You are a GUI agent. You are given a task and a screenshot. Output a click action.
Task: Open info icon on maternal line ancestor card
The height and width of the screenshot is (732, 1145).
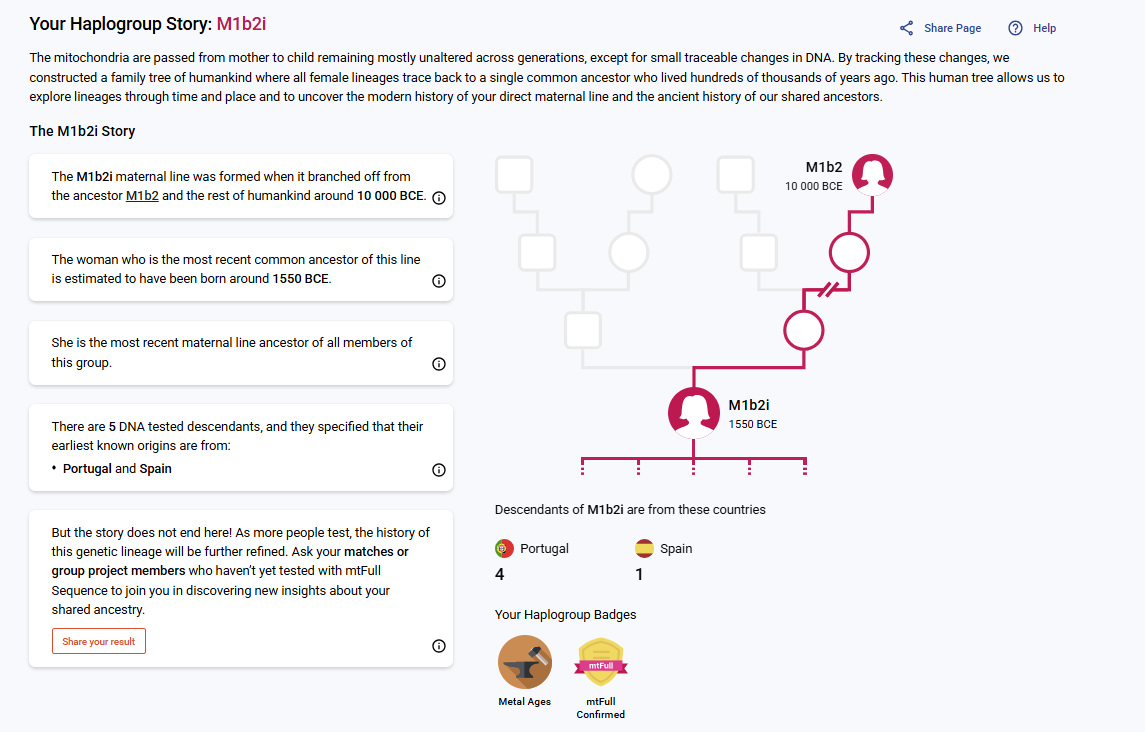coord(439,365)
